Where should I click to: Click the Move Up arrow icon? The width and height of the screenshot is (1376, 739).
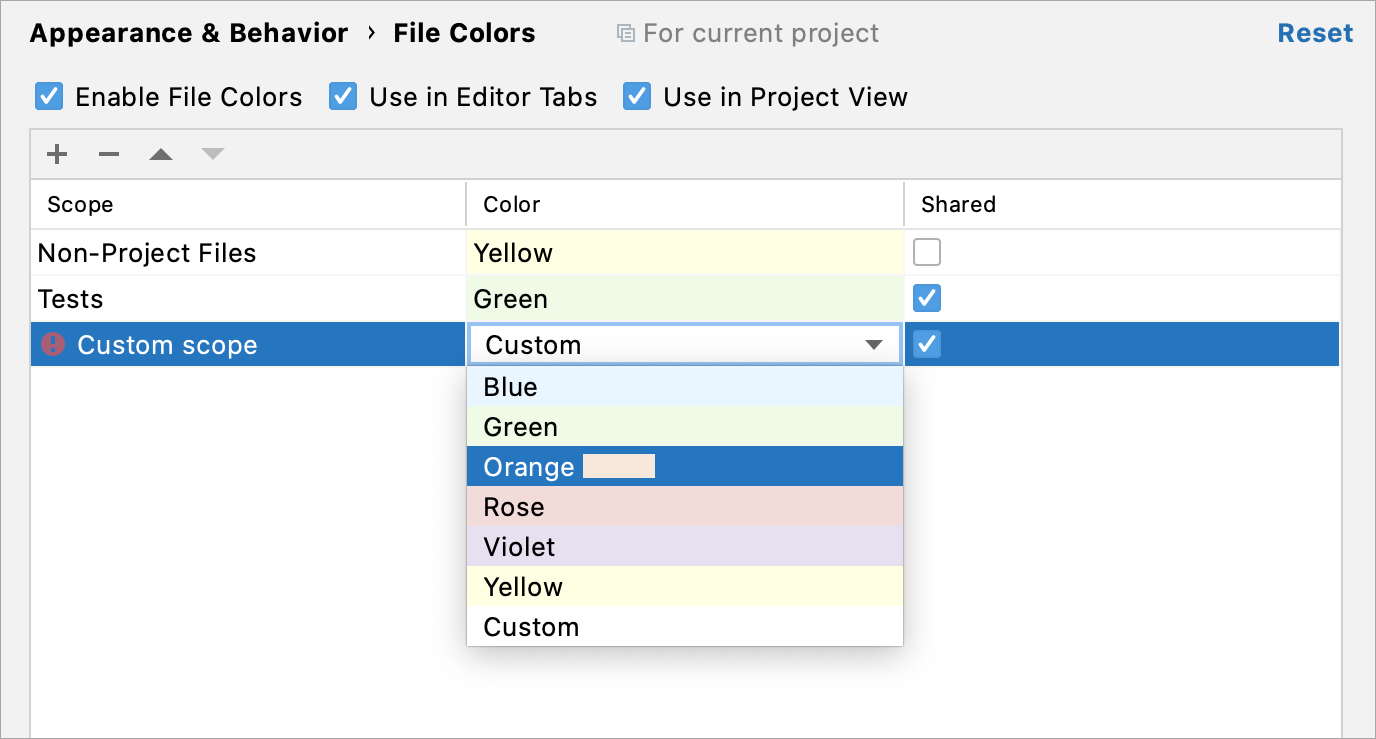click(161, 154)
